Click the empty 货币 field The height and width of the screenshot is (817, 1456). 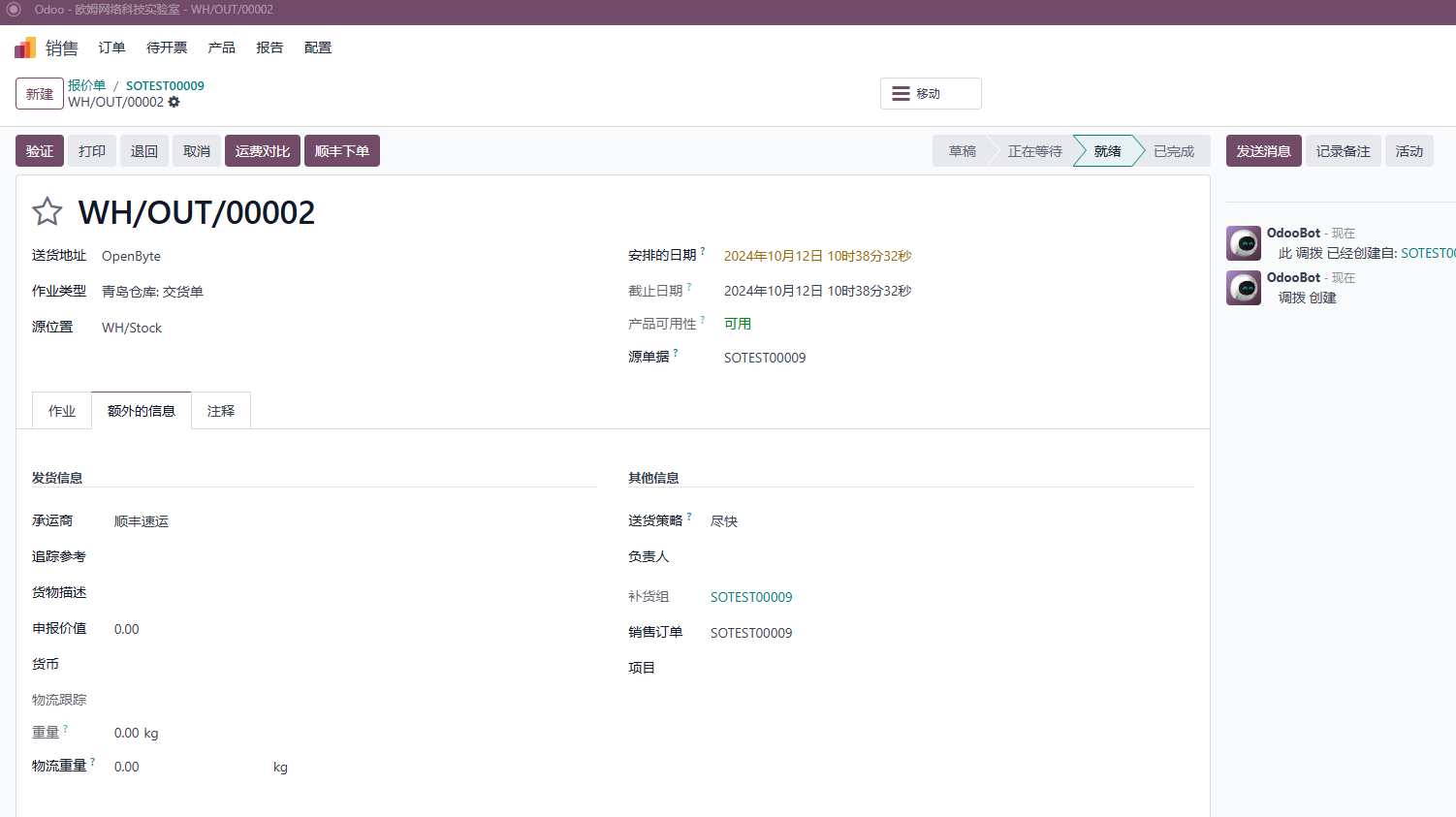pos(355,664)
